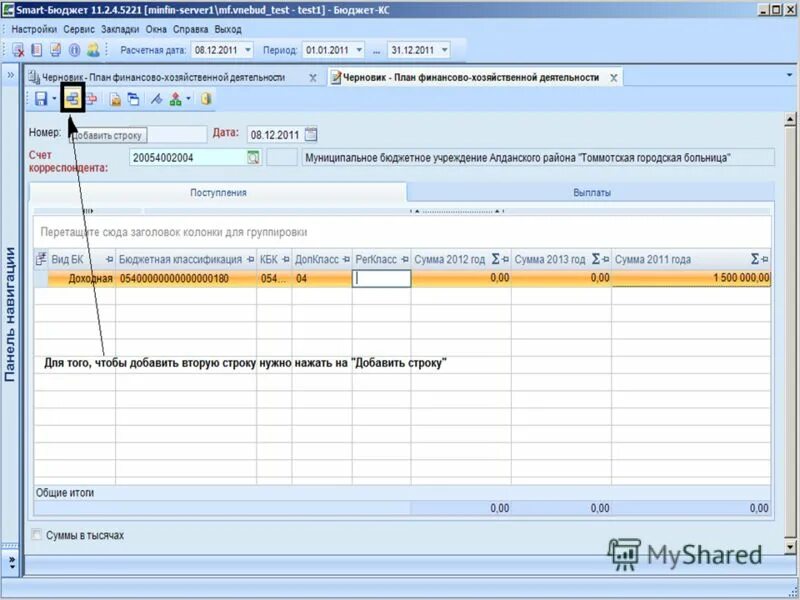This screenshot has width=800, height=600.
Task: Close the active Черновик tab
Action: [614, 78]
